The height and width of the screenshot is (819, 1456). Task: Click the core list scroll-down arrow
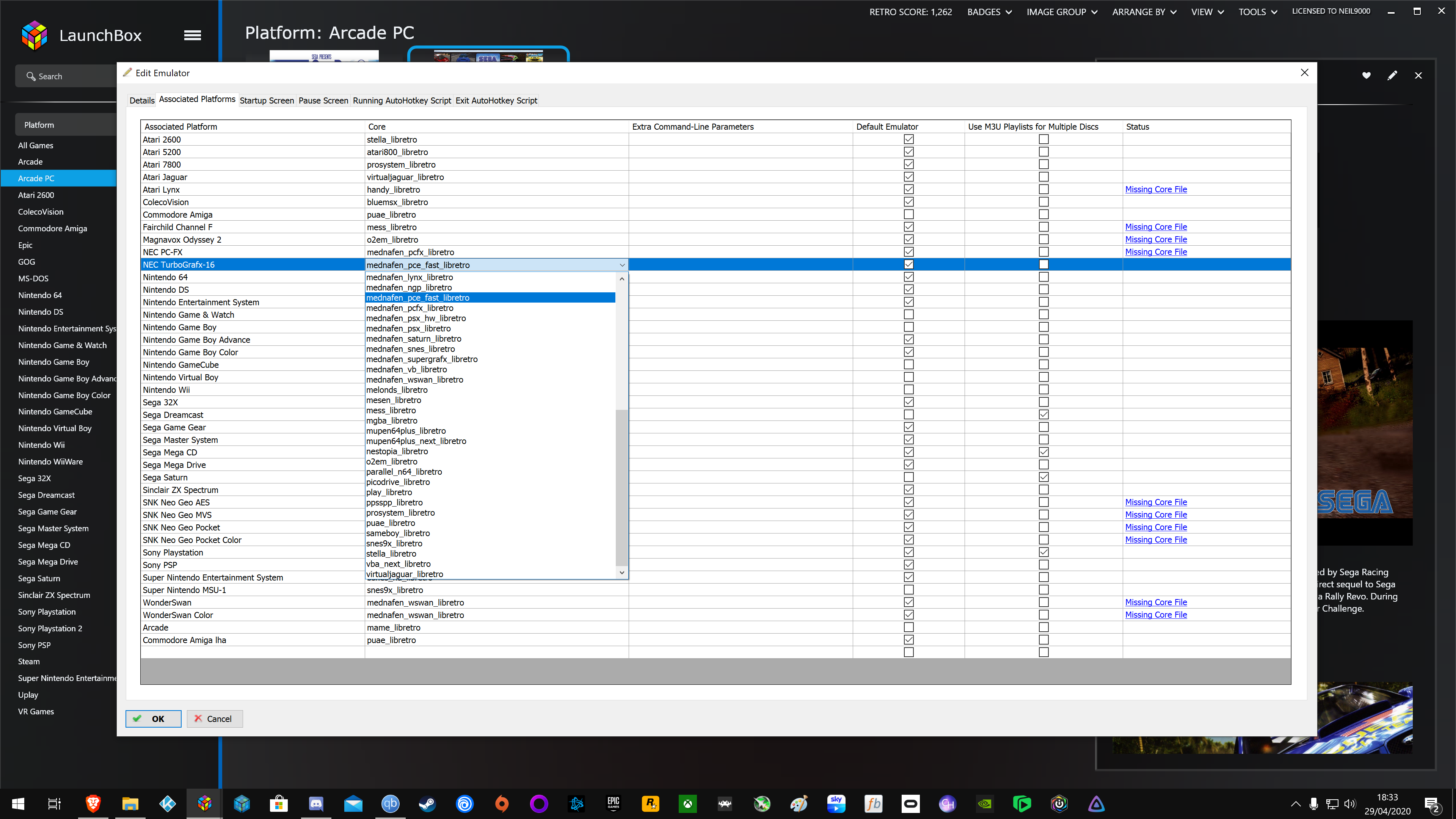[x=622, y=573]
